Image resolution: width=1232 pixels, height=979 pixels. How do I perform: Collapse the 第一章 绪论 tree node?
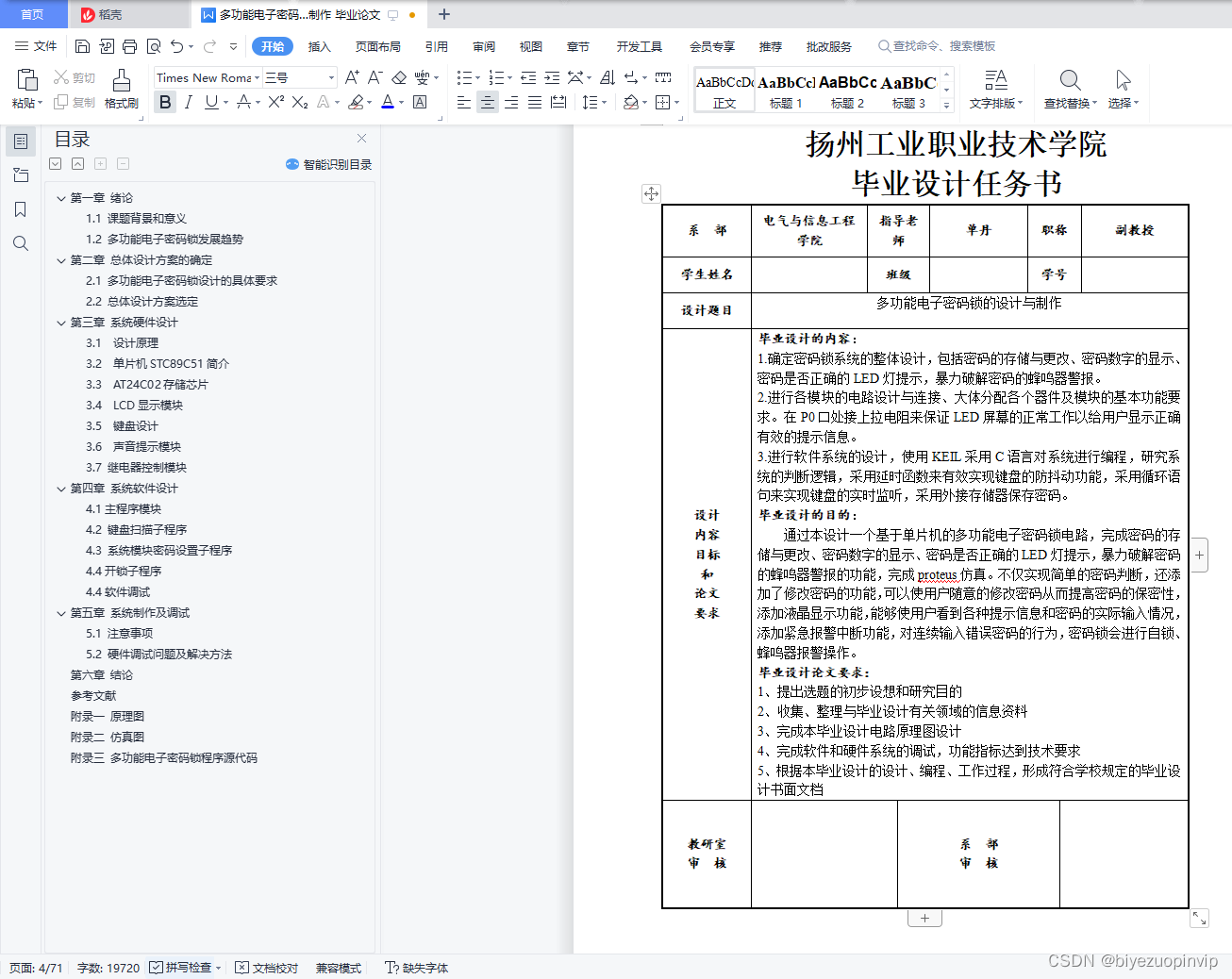(x=61, y=198)
